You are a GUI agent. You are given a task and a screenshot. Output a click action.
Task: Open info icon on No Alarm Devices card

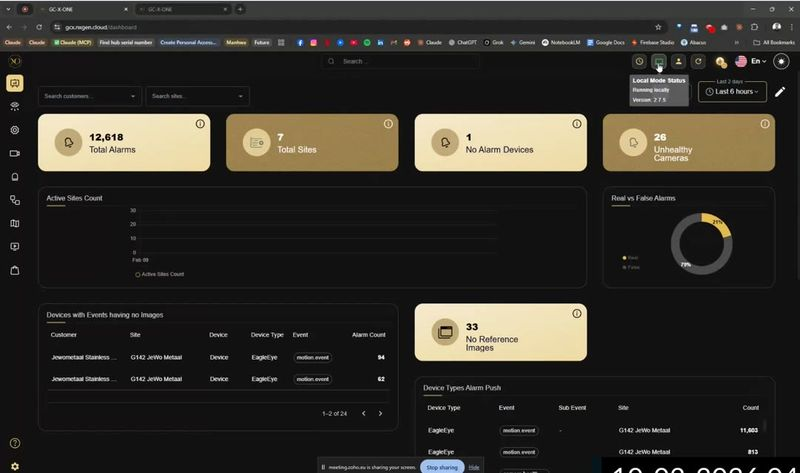(x=577, y=123)
